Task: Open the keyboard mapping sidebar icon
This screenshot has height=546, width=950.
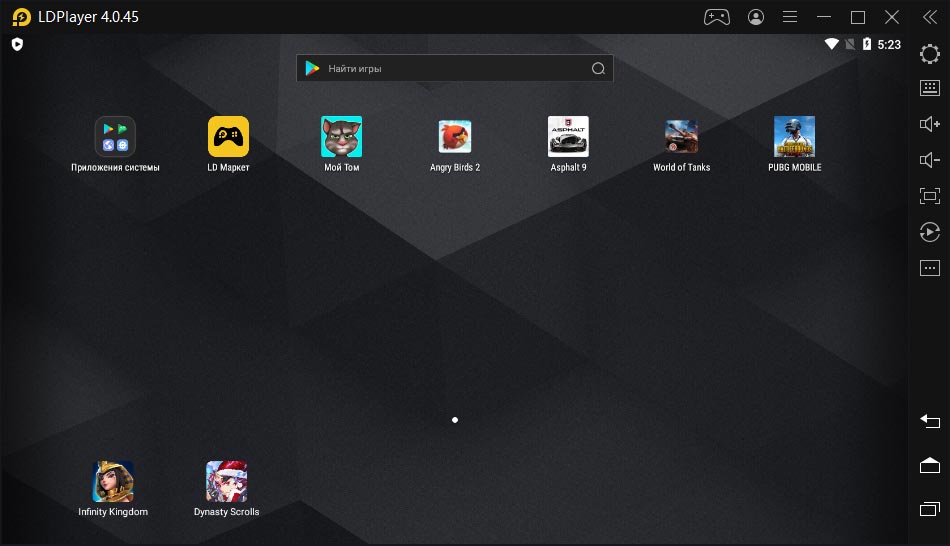Action: pos(930,88)
